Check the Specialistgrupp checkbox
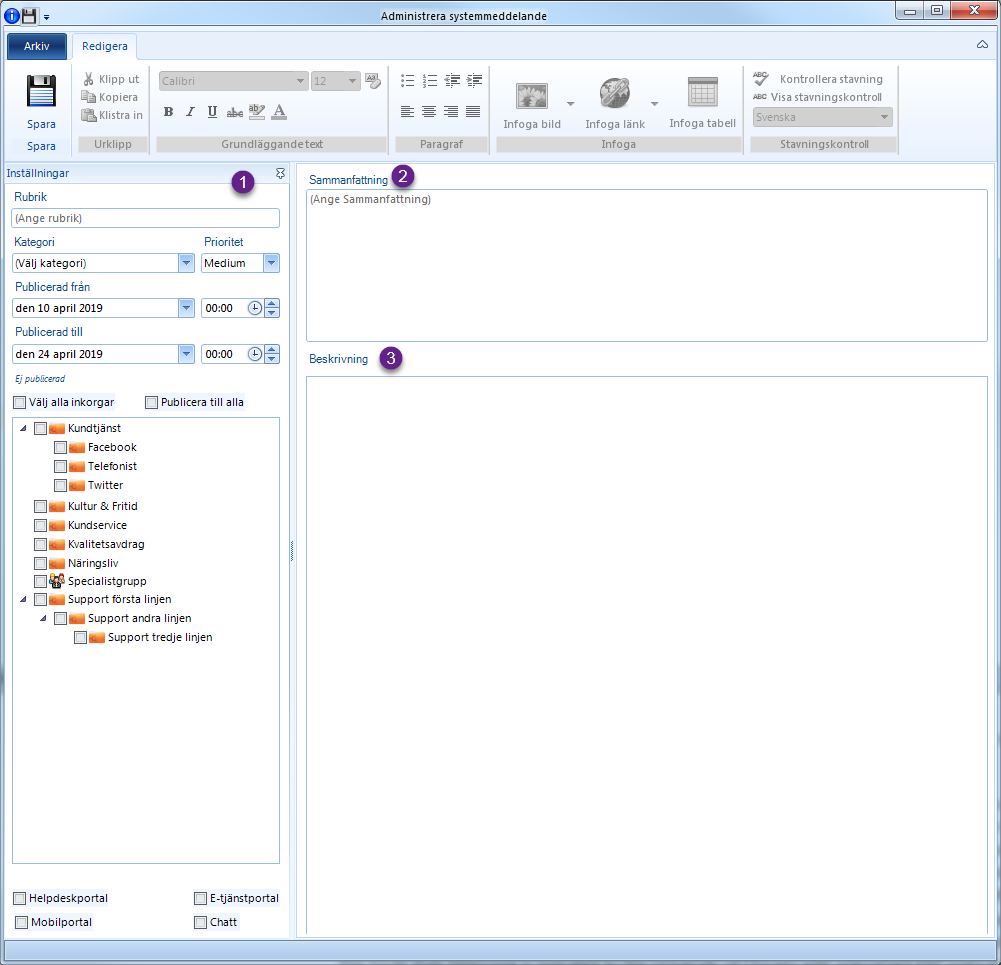The width and height of the screenshot is (1001, 965). tap(40, 581)
